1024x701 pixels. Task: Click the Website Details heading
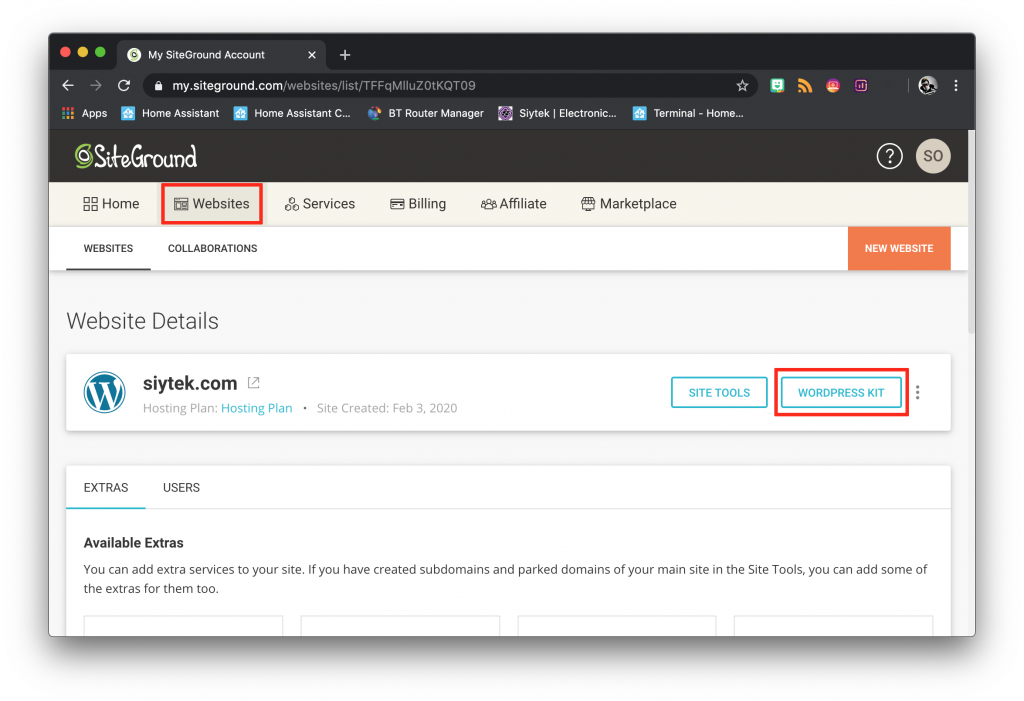point(142,321)
